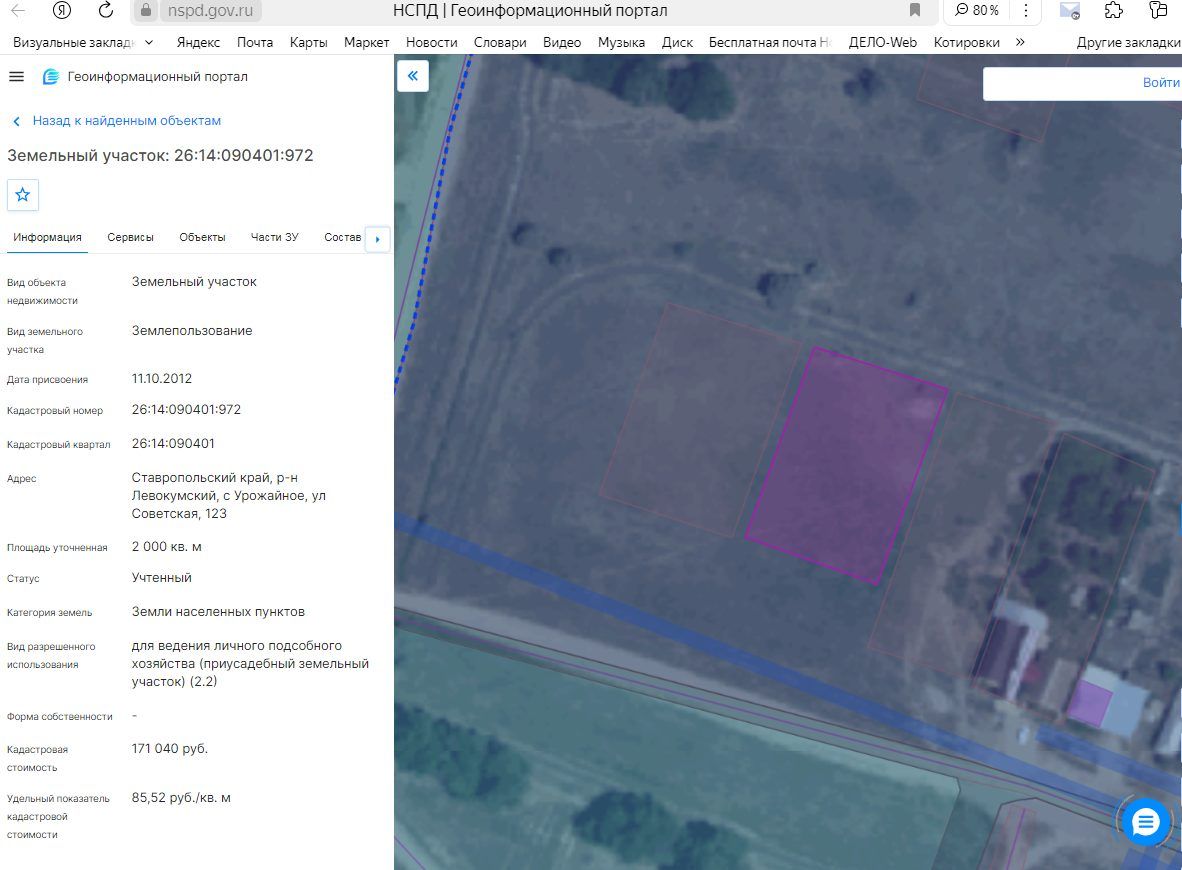Open the Маркет bookmark
The image size is (1182, 870).
pyautogui.click(x=366, y=42)
